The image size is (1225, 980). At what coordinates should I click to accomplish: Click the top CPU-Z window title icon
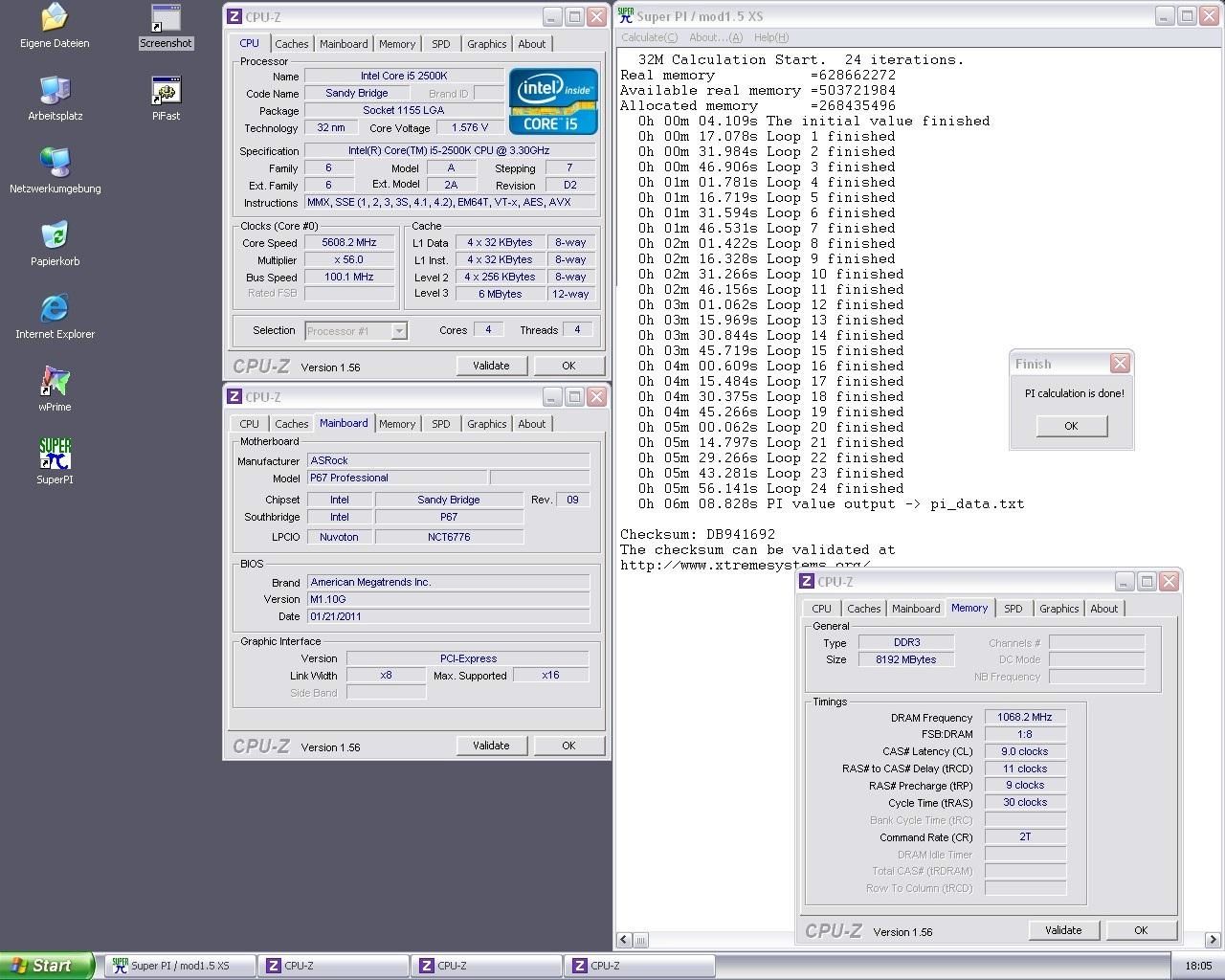[x=234, y=16]
